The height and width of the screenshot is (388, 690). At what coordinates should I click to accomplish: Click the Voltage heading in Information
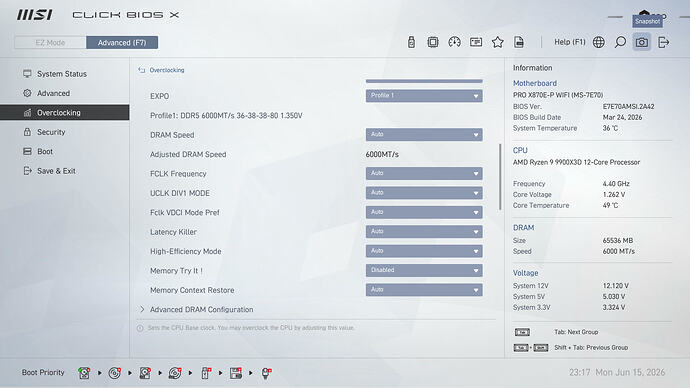[525, 273]
